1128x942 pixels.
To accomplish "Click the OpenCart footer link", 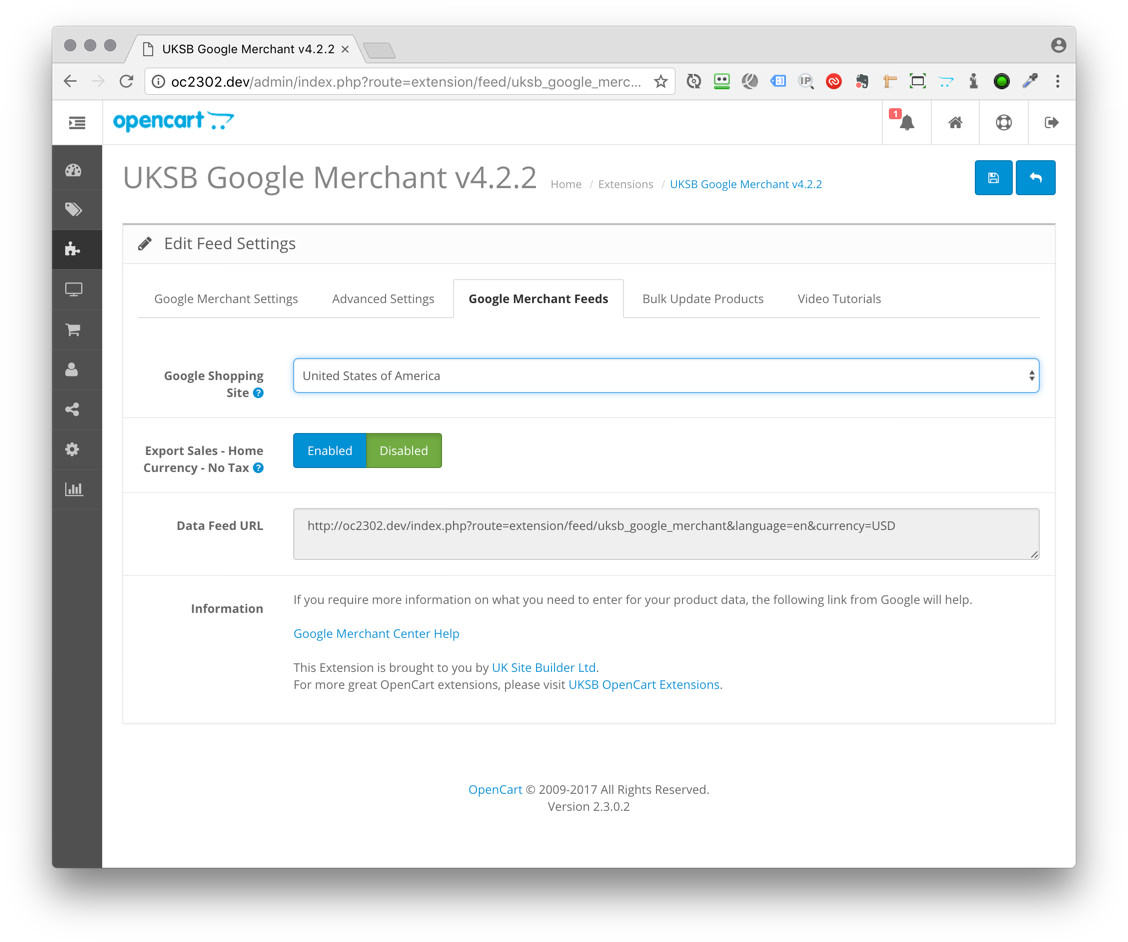I will 495,789.
